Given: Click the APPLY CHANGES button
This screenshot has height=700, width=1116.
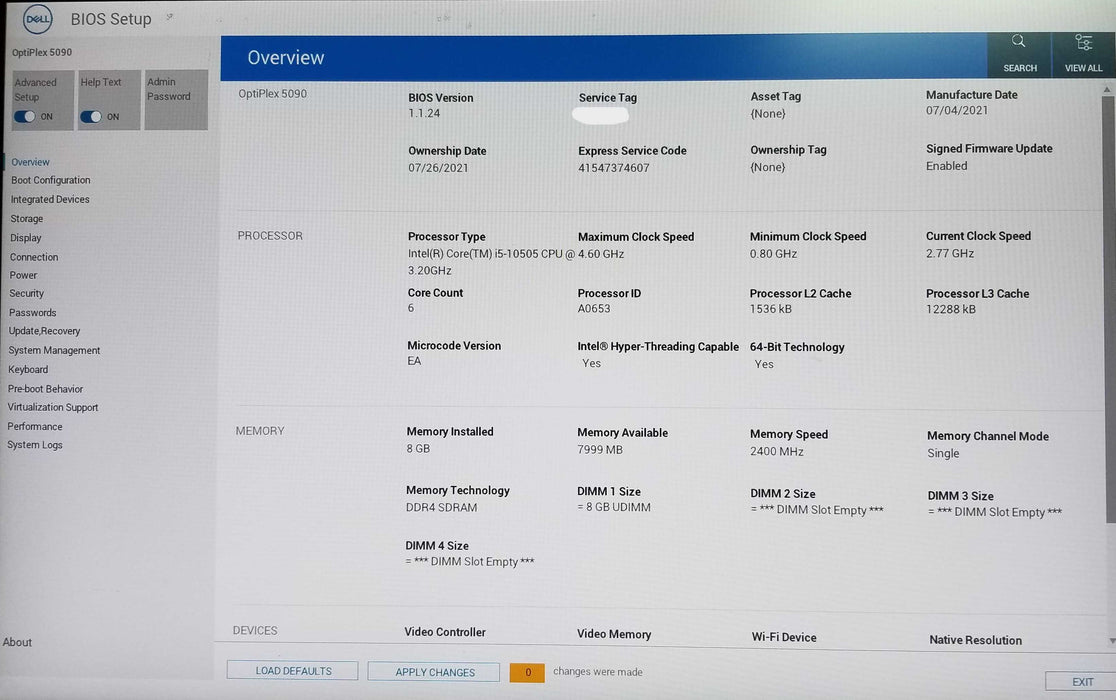Looking at the screenshot, I should click(x=434, y=672).
